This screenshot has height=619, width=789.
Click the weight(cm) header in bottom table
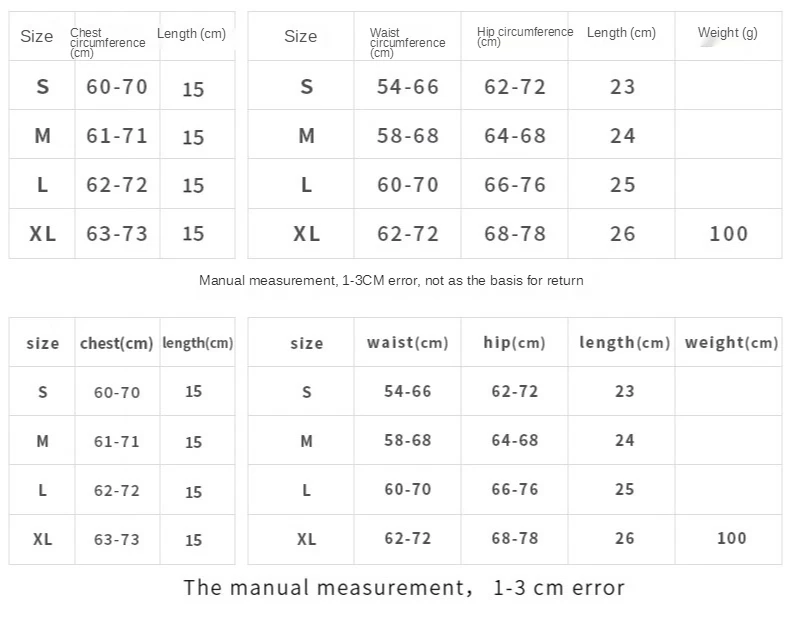pyautogui.click(x=731, y=343)
